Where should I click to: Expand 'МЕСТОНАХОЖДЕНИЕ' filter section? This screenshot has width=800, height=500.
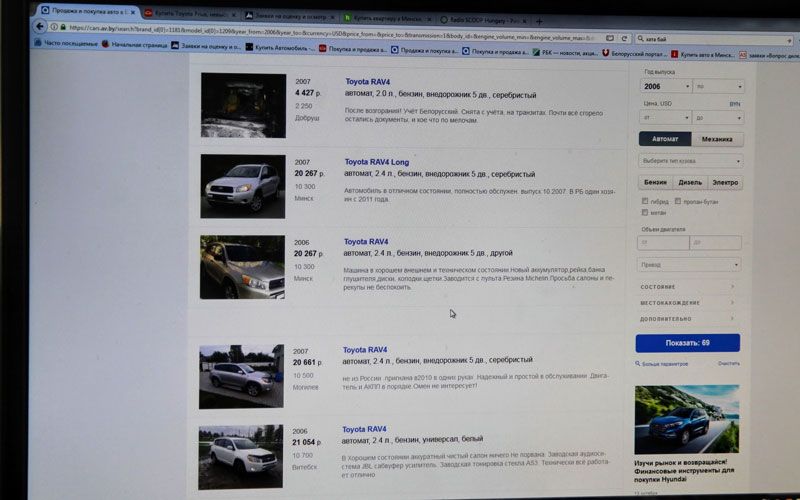coord(687,303)
